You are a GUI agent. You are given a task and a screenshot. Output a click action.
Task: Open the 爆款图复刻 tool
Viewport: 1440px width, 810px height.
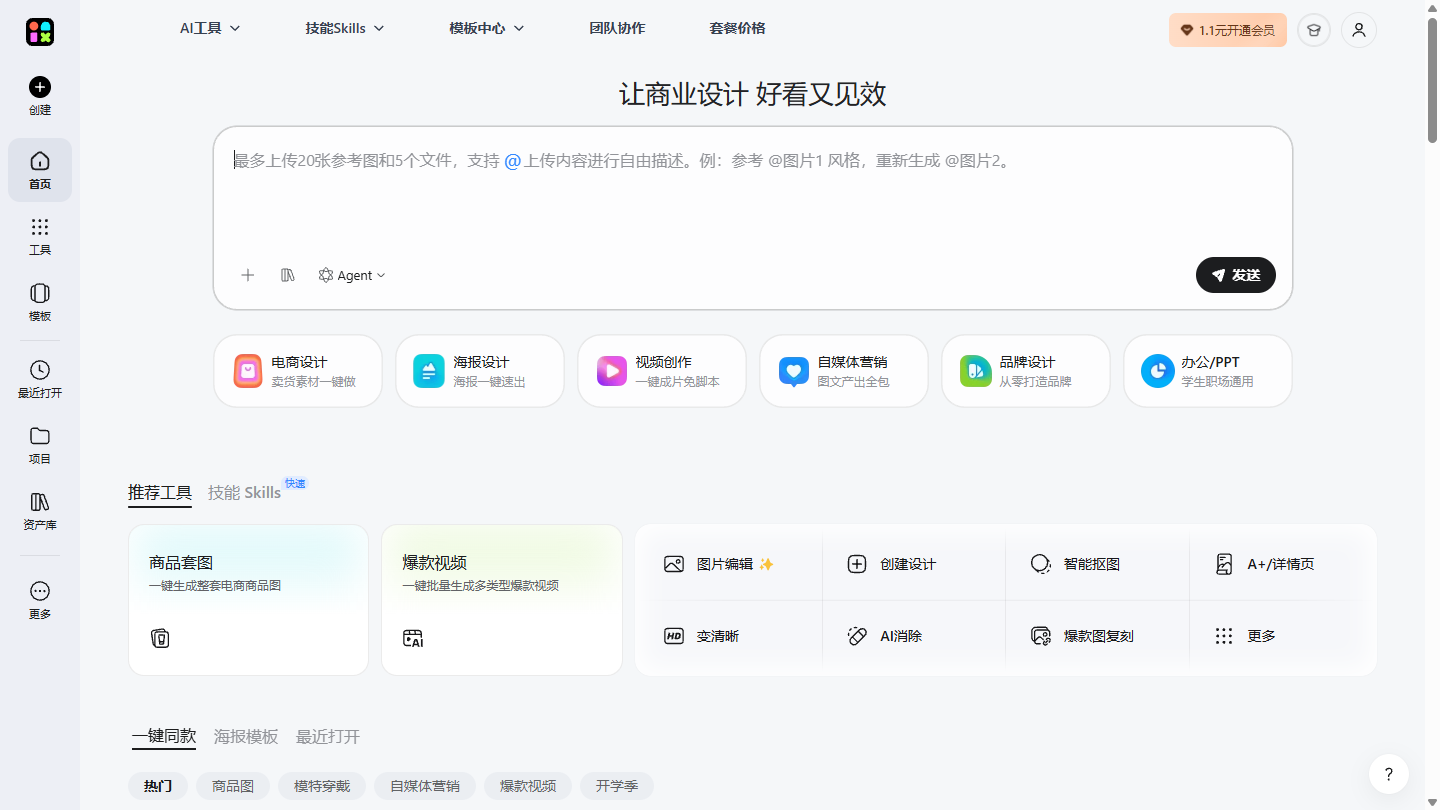pos(1097,636)
